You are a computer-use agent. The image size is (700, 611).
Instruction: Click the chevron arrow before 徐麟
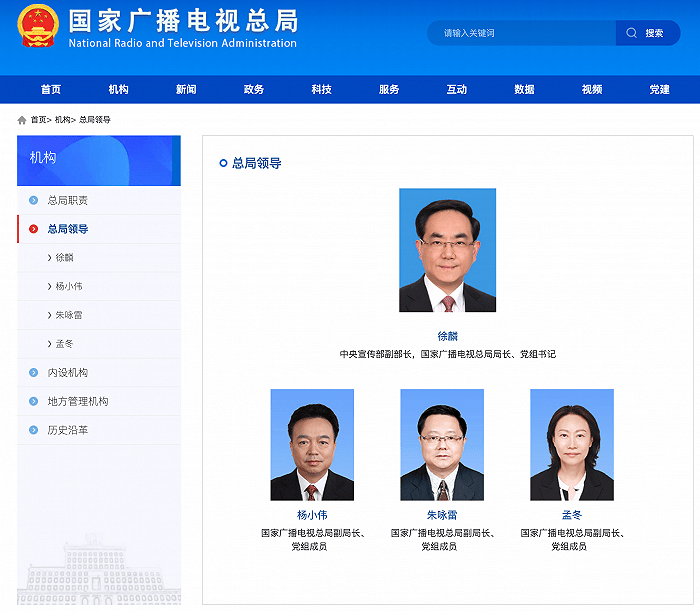(50, 258)
